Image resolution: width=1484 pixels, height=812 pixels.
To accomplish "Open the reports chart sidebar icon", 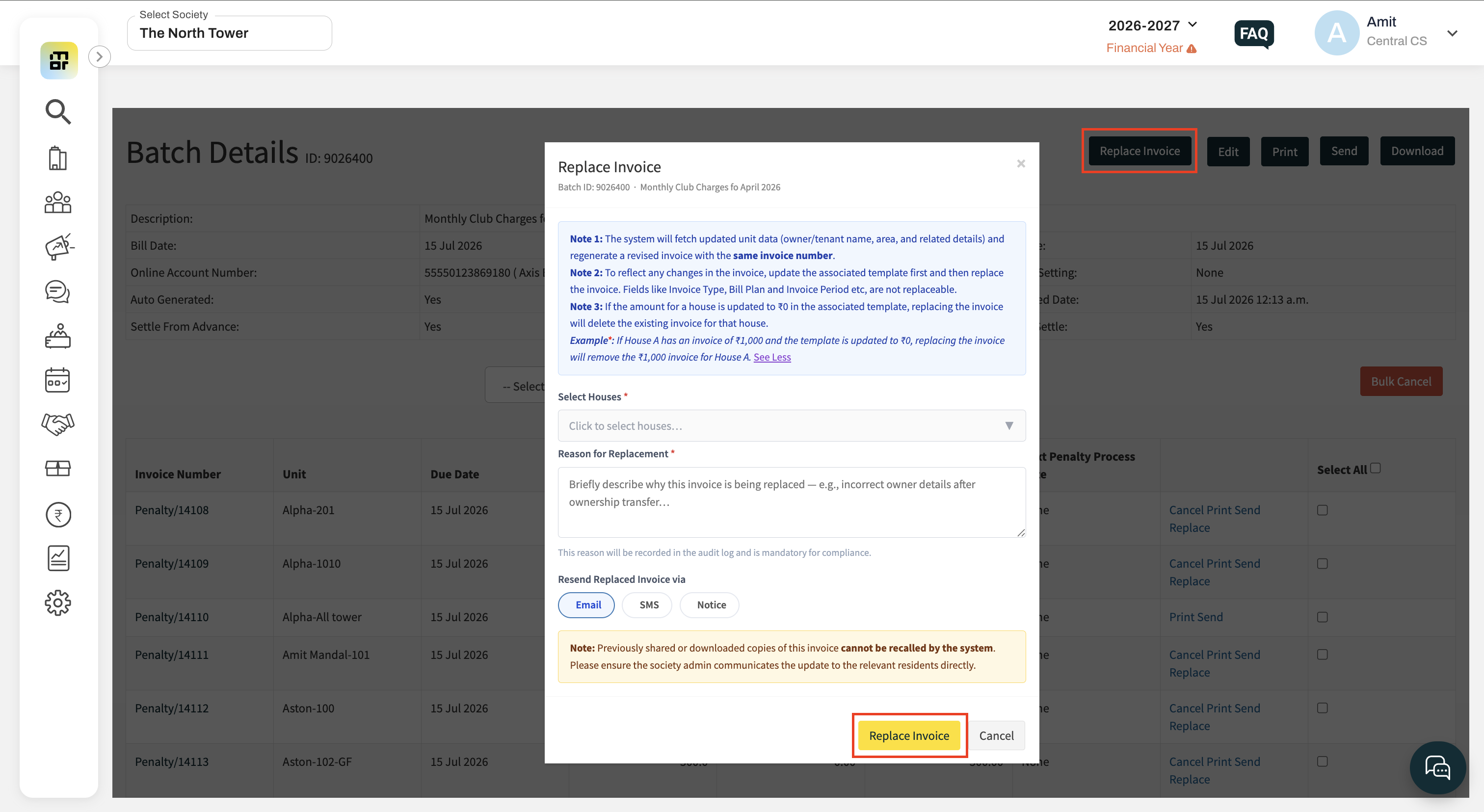I will pos(58,559).
